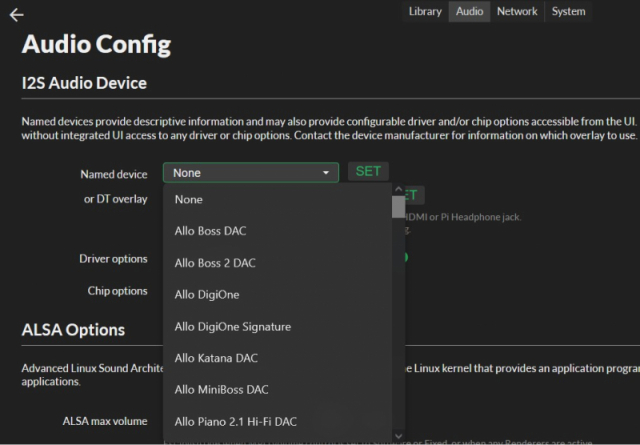
Task: Open the Library tab
Action: pos(425,11)
